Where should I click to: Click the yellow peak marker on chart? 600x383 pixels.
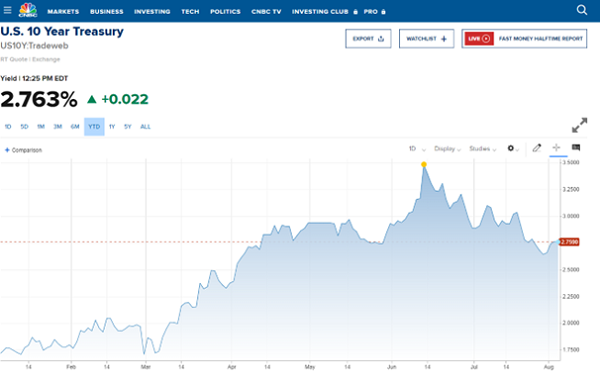point(424,165)
